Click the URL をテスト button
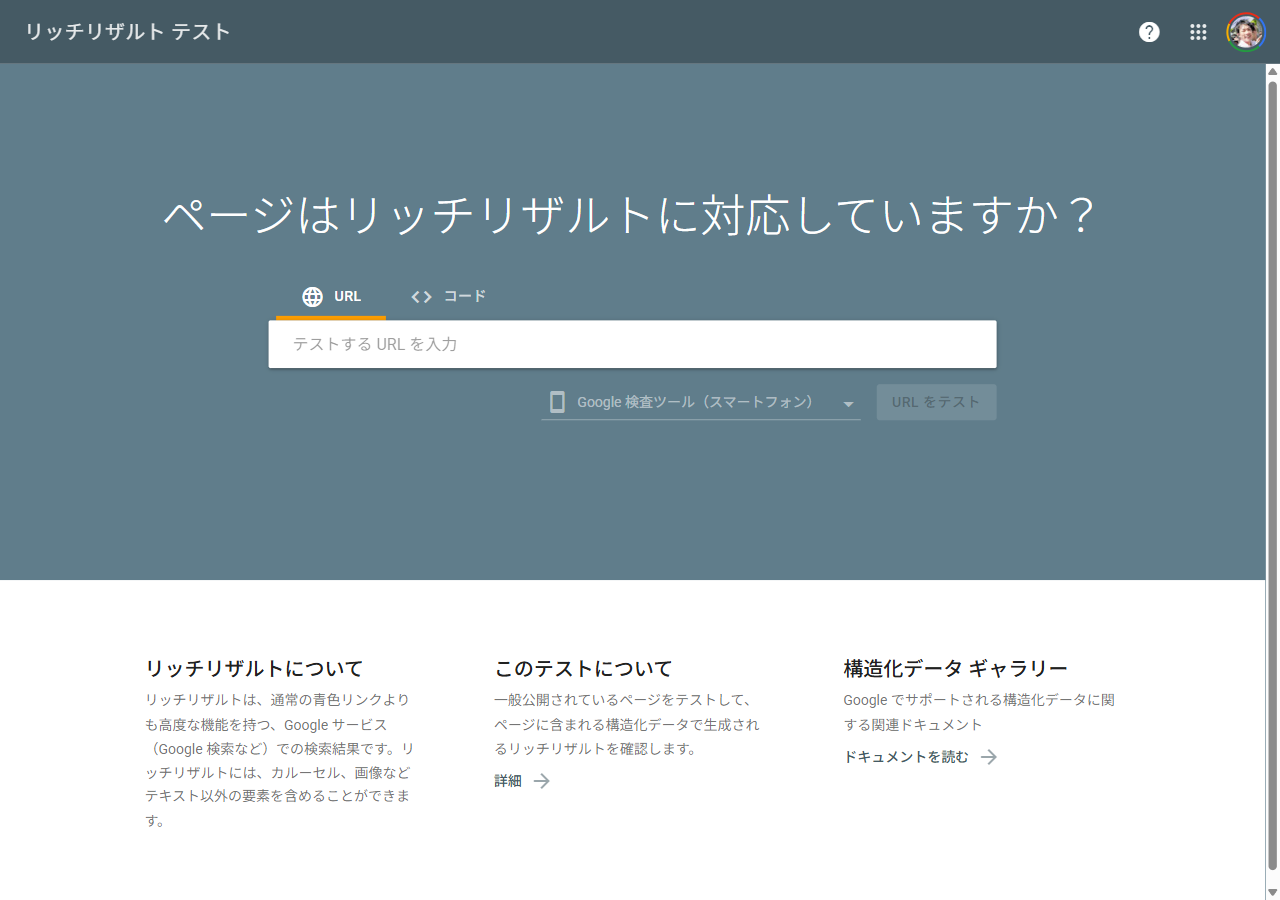The width and height of the screenshot is (1280, 900). point(936,402)
